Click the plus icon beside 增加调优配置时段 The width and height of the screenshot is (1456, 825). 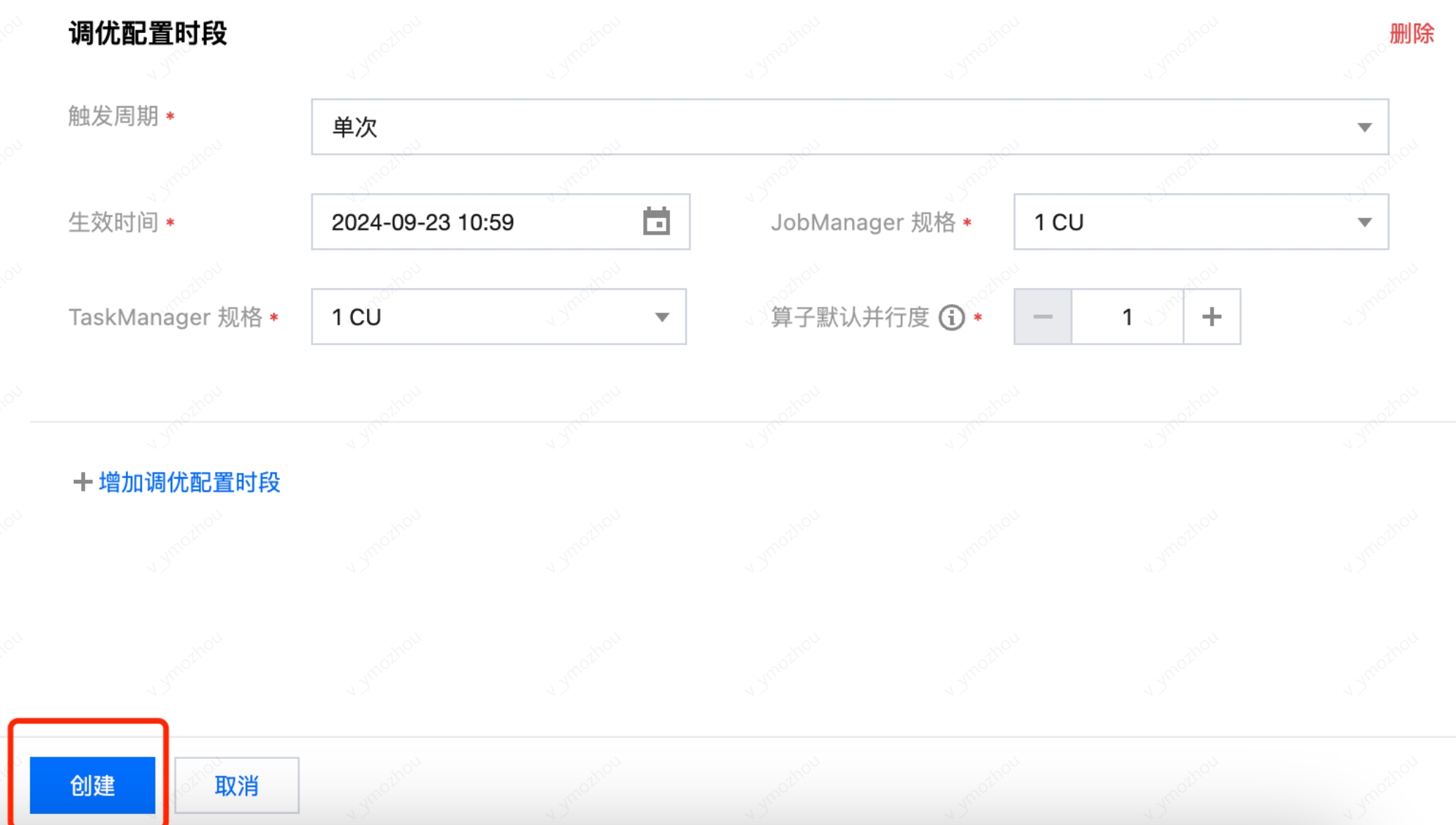[x=82, y=482]
